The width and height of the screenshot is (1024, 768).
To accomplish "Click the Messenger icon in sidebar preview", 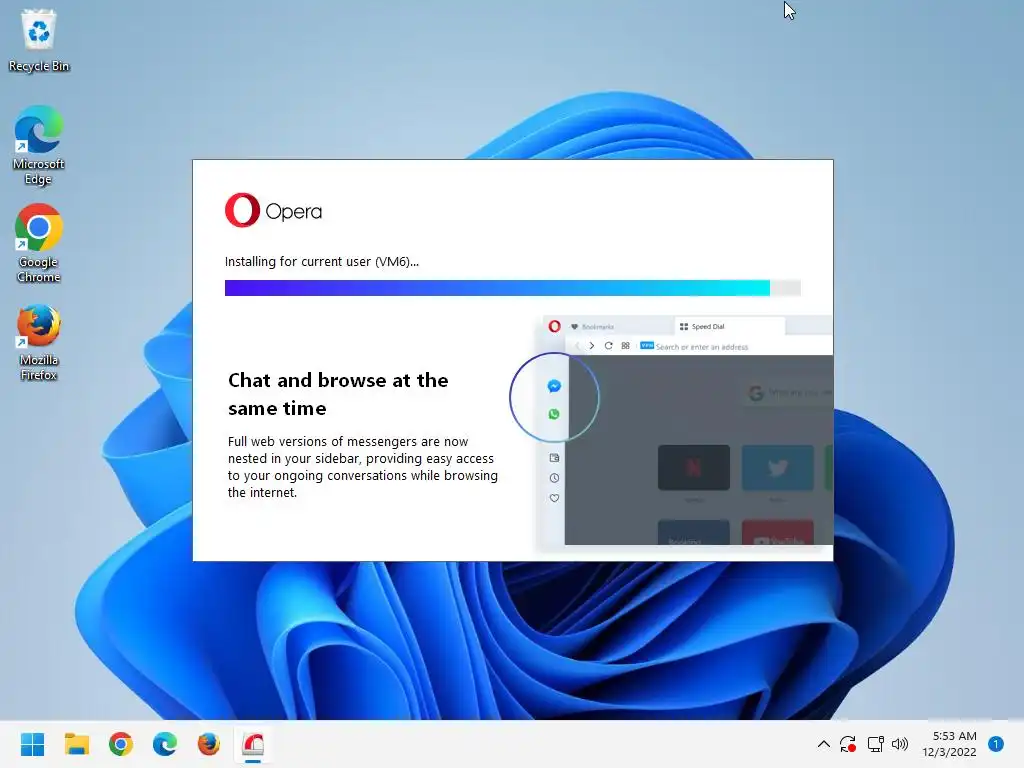I will pyautogui.click(x=554, y=386).
